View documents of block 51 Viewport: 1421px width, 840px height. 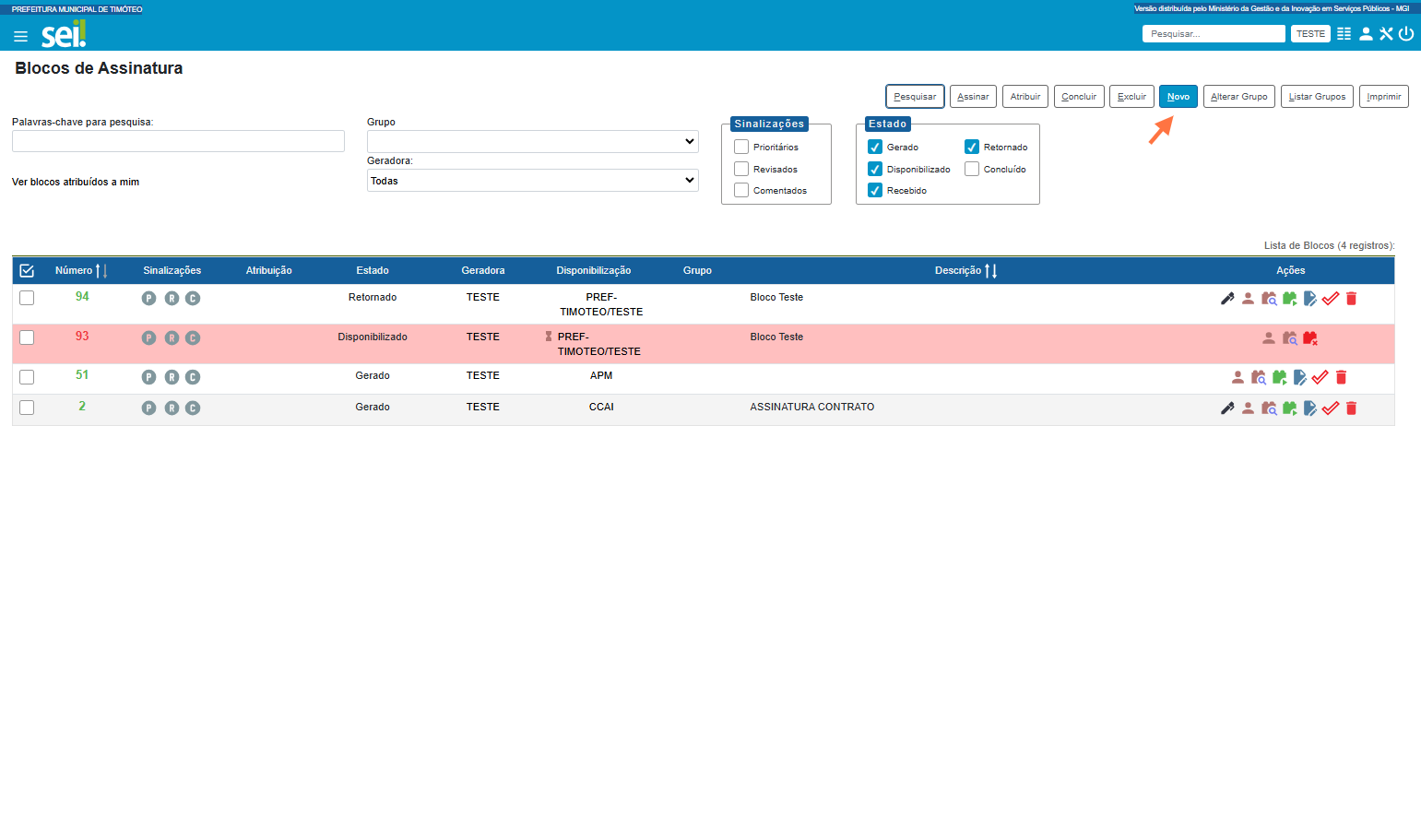coord(1259,377)
